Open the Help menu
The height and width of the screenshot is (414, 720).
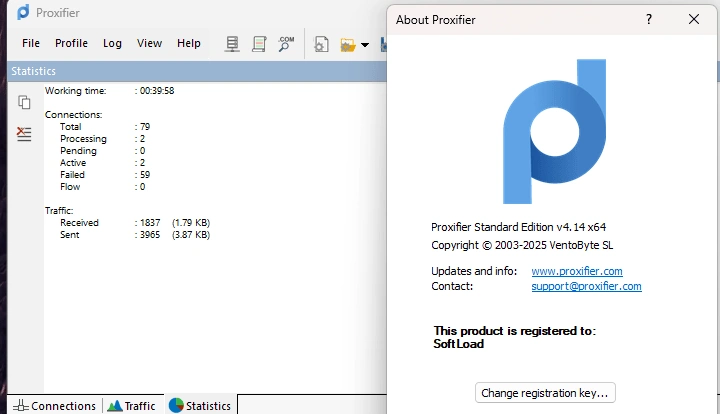point(189,43)
